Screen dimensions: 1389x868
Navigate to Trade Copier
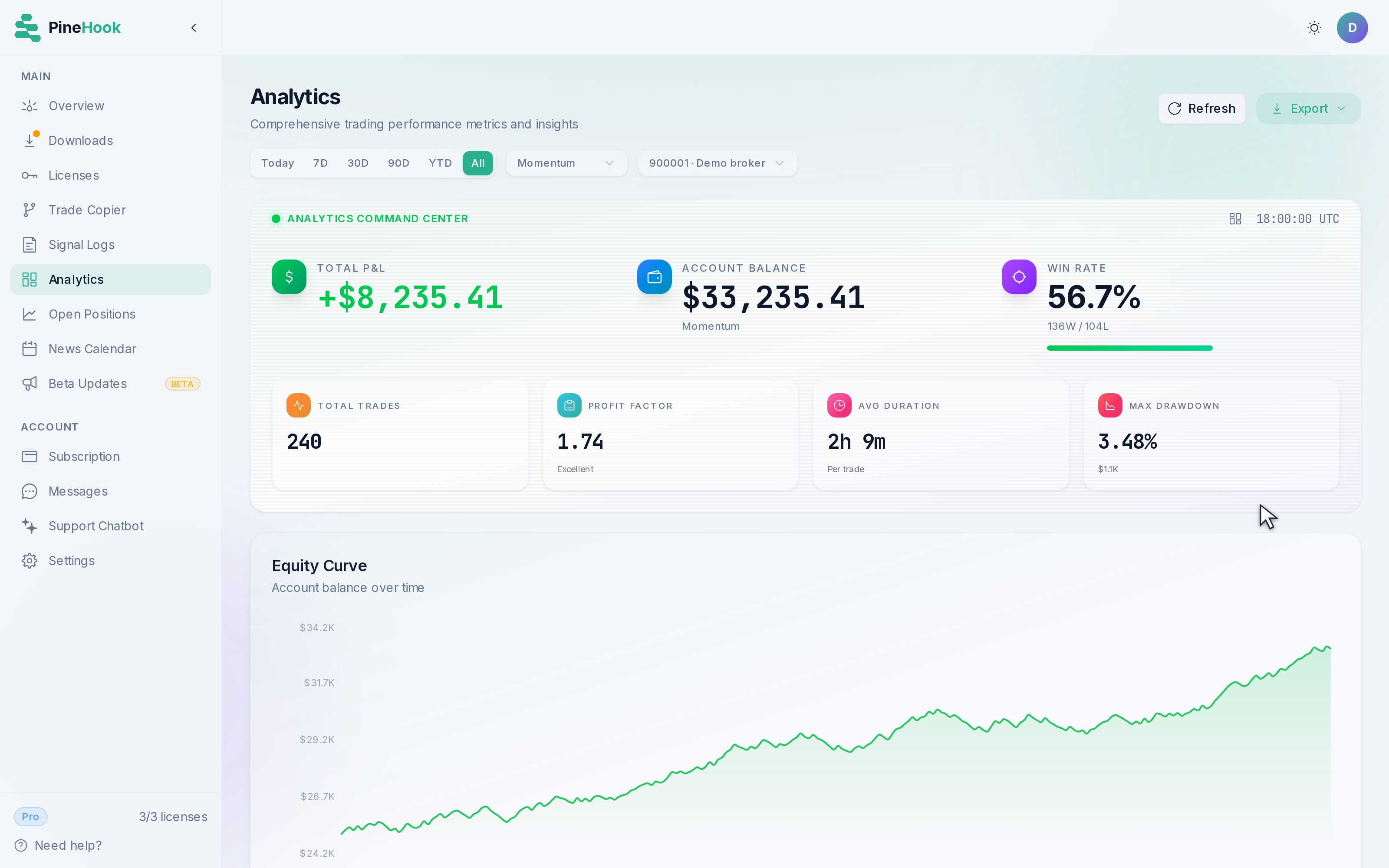[110, 210]
